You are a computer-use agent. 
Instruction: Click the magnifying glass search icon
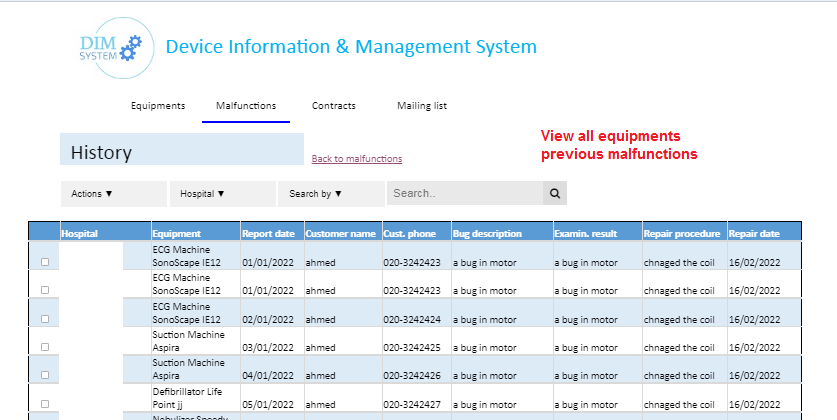click(x=555, y=194)
